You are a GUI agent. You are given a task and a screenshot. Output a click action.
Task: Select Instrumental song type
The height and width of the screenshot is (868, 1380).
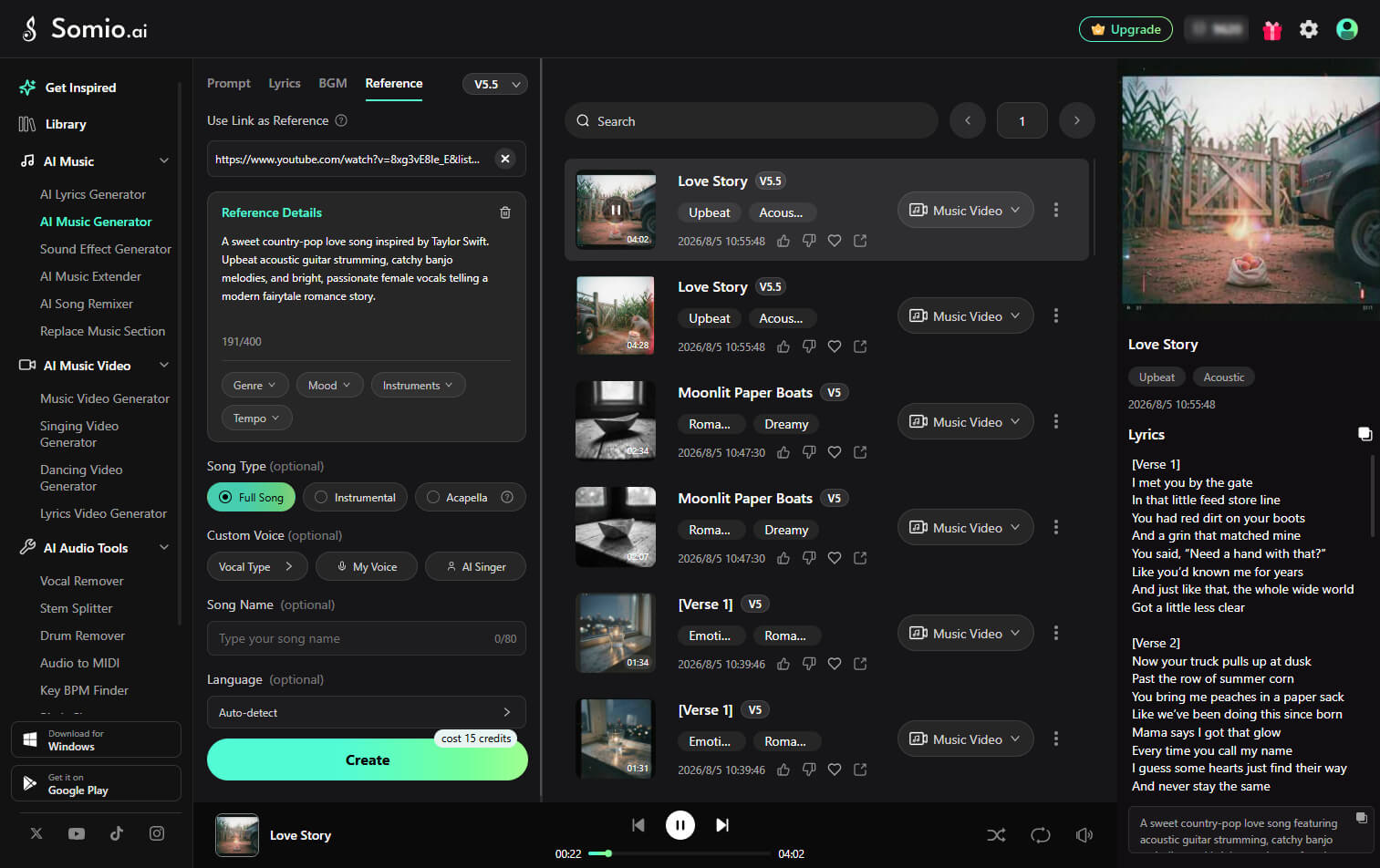coord(355,497)
